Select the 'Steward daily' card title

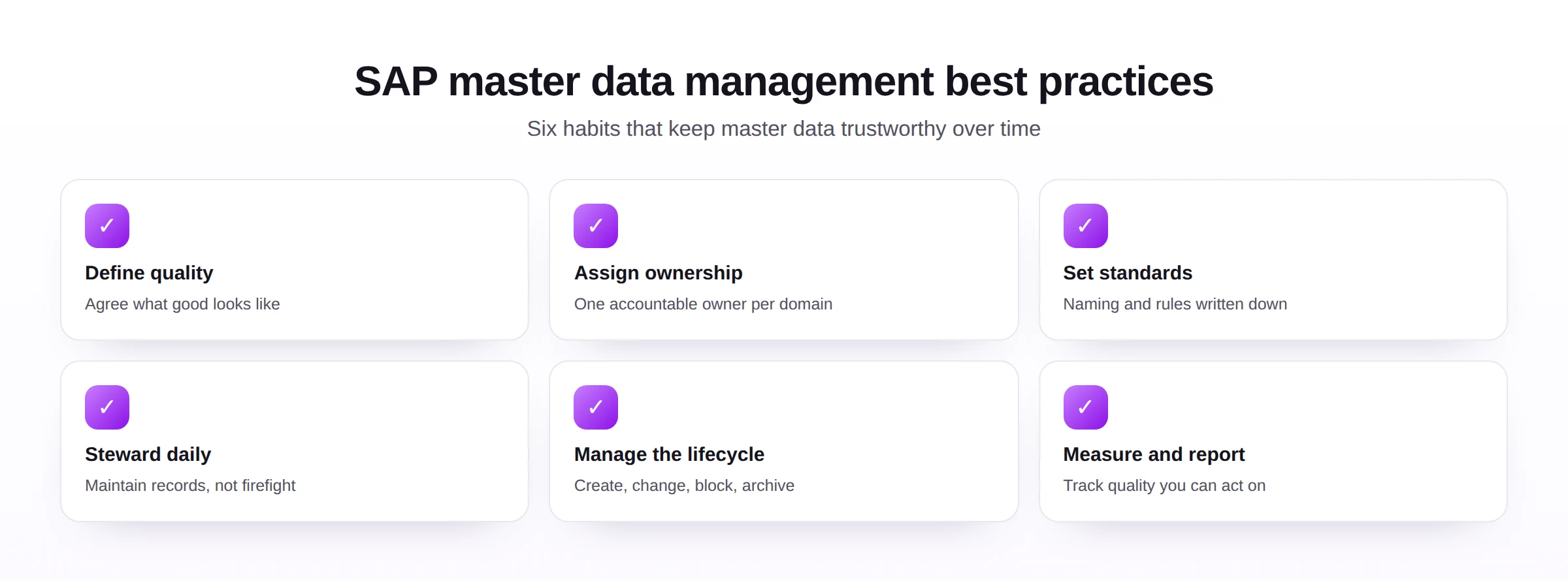[148, 454]
